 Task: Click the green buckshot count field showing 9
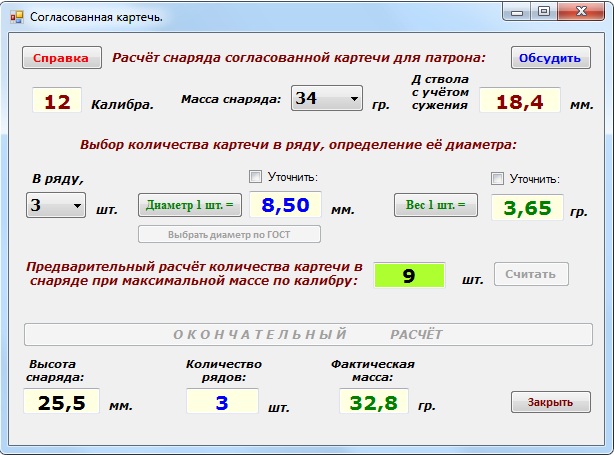[408, 275]
